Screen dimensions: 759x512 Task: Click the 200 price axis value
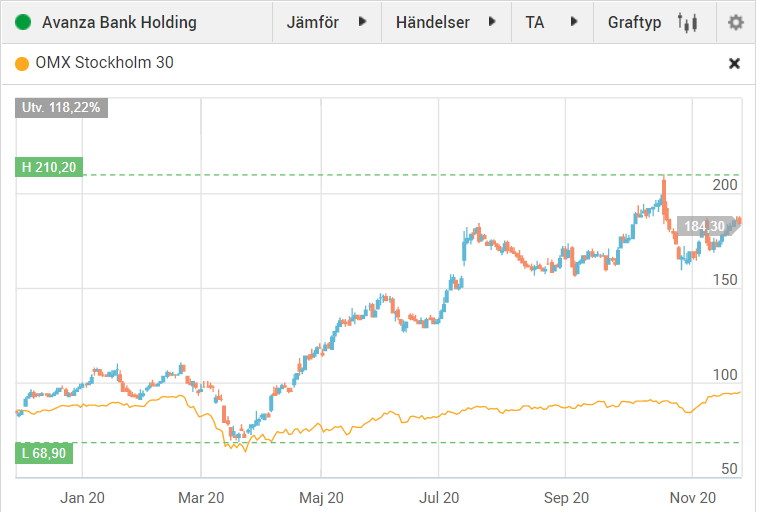(x=725, y=185)
